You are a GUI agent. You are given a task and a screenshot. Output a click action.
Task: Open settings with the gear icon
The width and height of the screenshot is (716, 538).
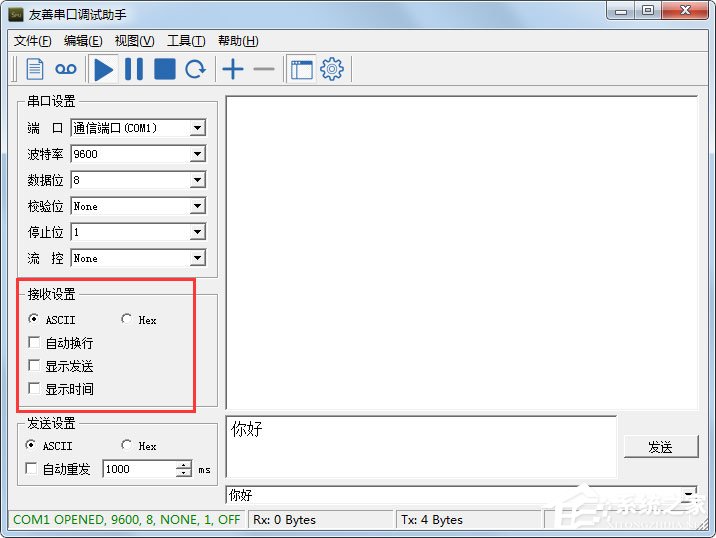332,69
